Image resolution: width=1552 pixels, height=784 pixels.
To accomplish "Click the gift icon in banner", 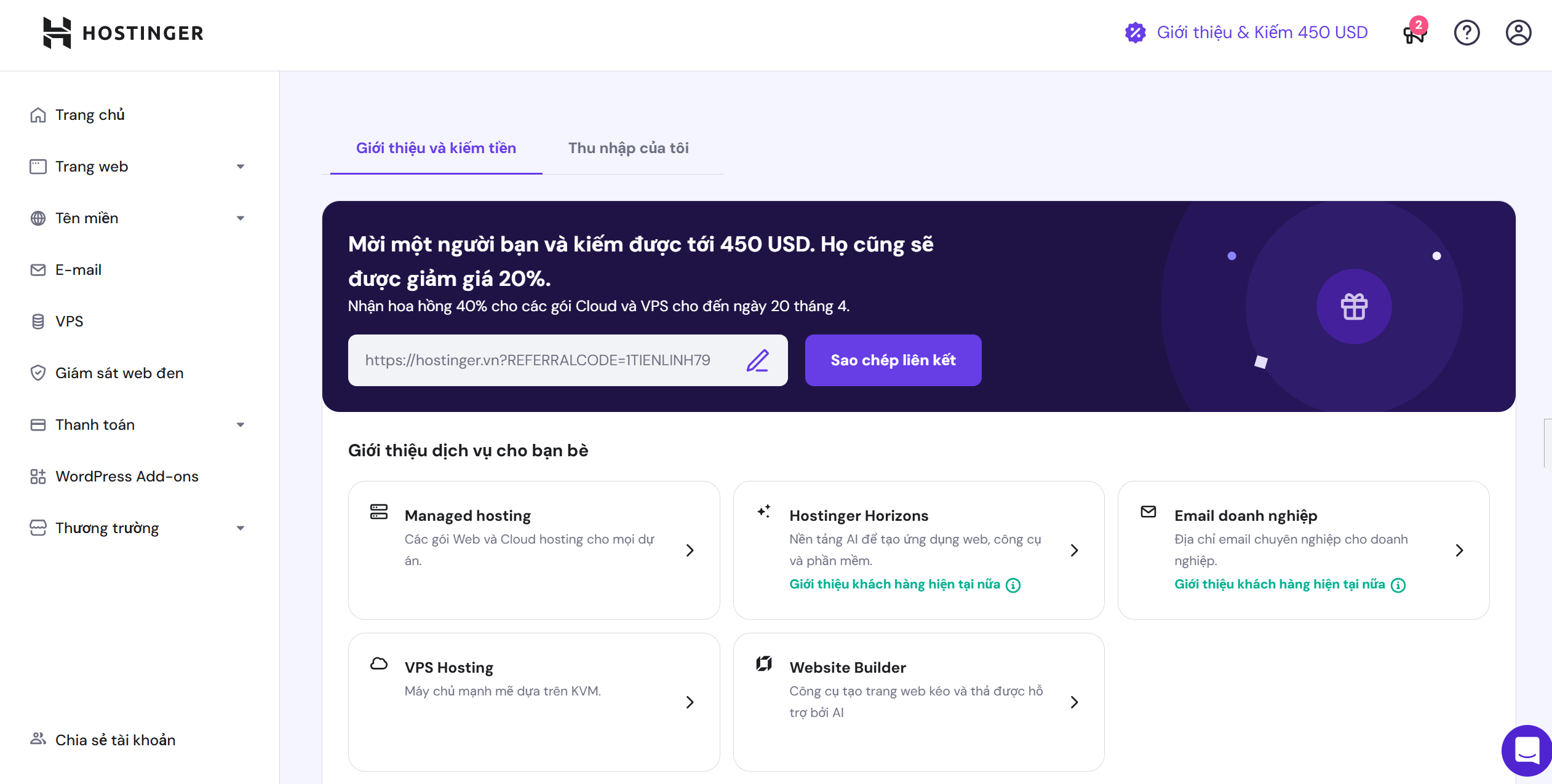I will point(1354,306).
